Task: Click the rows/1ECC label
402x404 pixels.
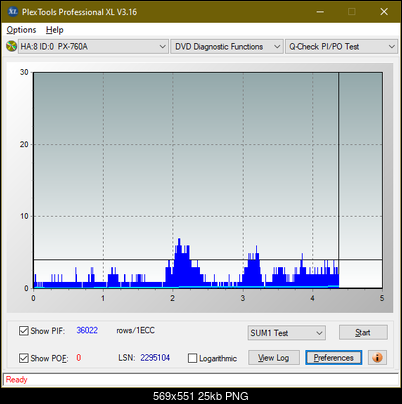Action: tap(135, 330)
